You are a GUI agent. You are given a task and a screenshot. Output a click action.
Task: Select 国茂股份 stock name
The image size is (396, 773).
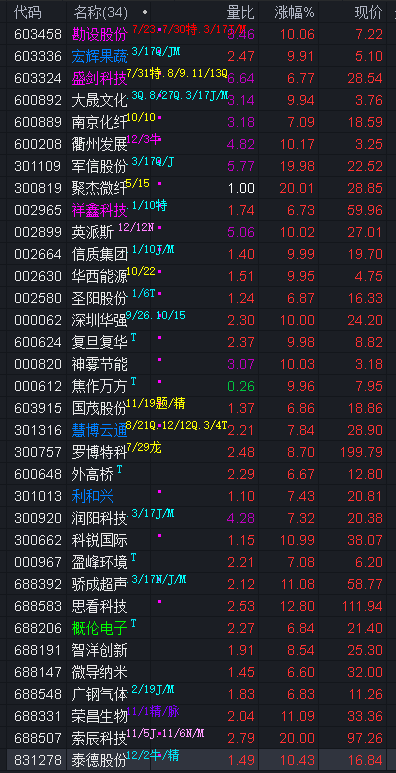pyautogui.click(x=100, y=408)
